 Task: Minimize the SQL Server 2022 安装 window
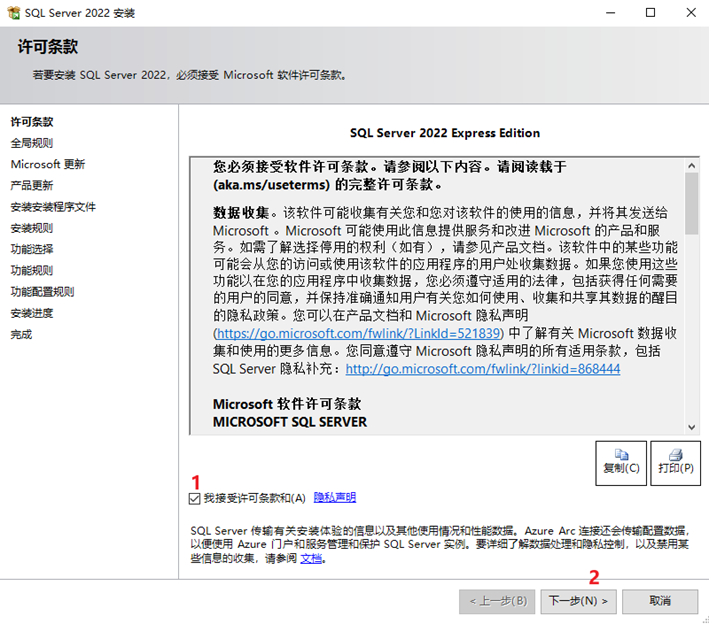(x=610, y=13)
